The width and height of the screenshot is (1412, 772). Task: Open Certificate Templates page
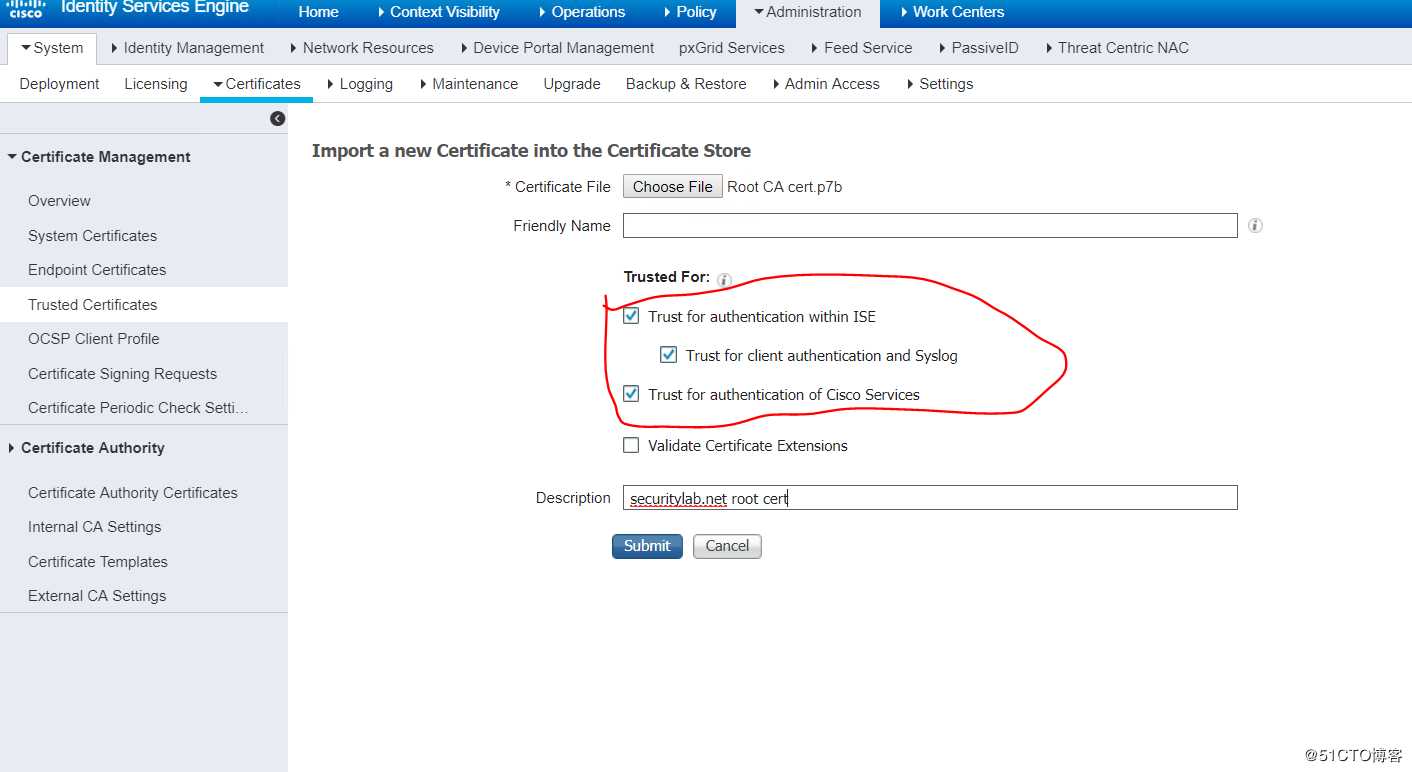click(98, 562)
